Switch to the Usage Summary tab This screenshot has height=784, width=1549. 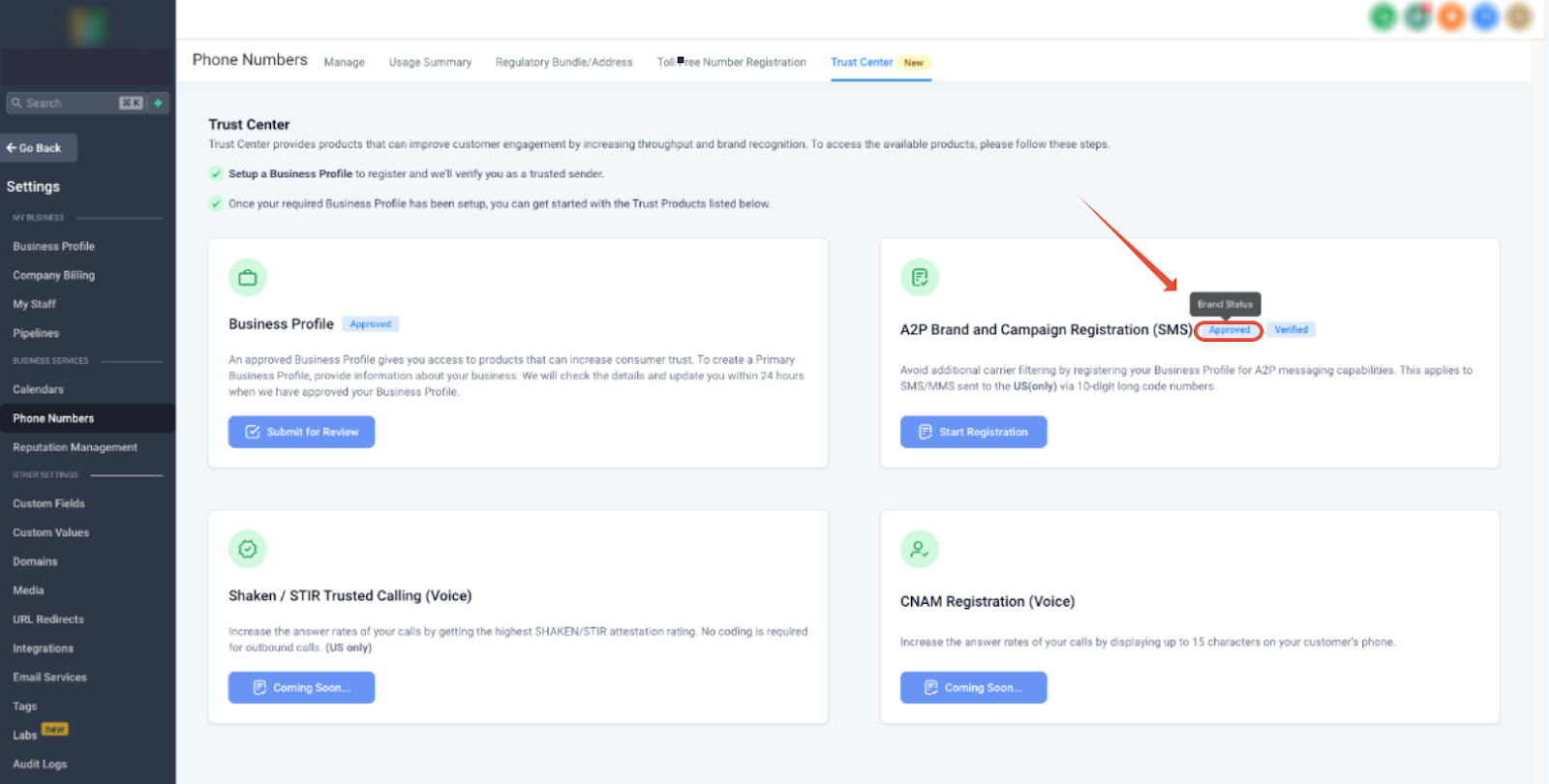point(430,62)
